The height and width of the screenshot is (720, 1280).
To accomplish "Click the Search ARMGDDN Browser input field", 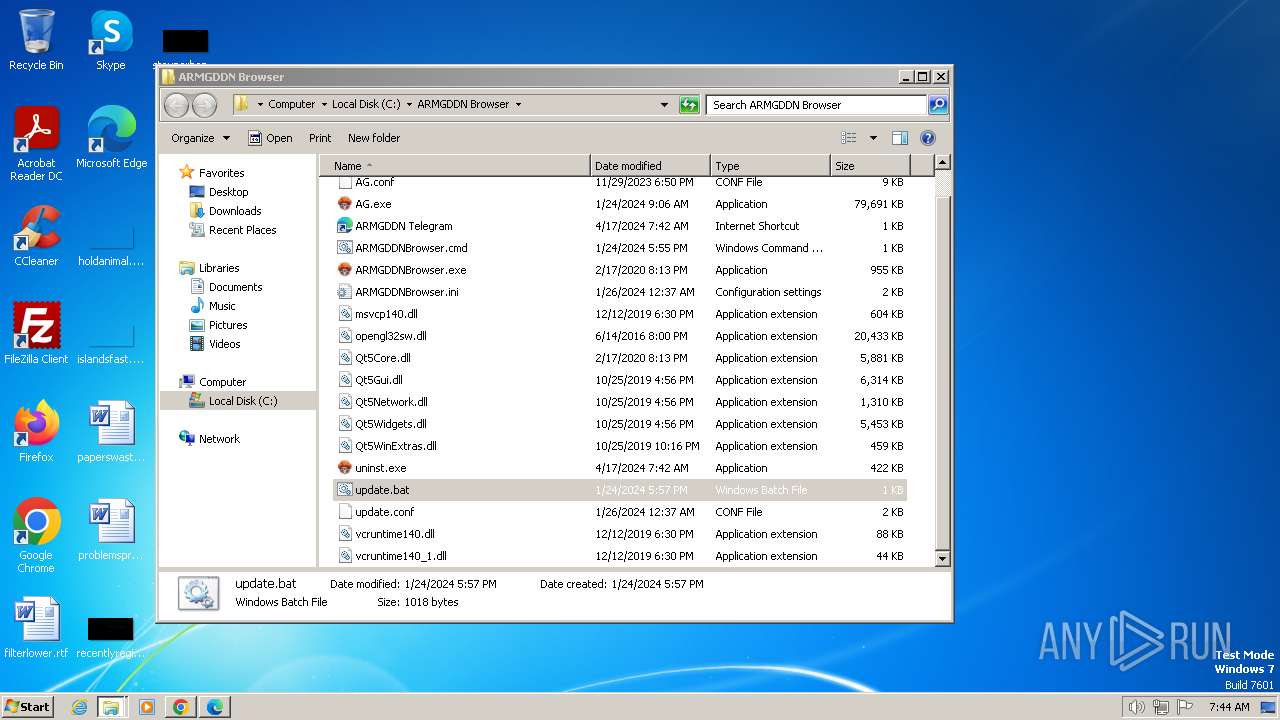I will click(816, 104).
